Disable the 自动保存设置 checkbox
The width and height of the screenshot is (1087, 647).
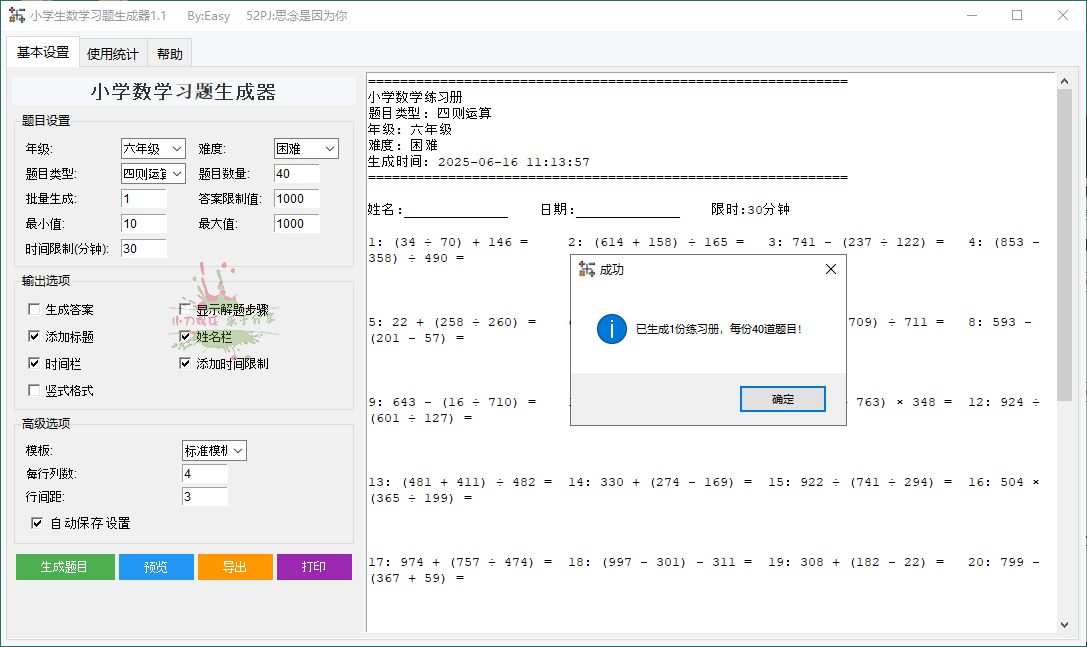click(37, 523)
